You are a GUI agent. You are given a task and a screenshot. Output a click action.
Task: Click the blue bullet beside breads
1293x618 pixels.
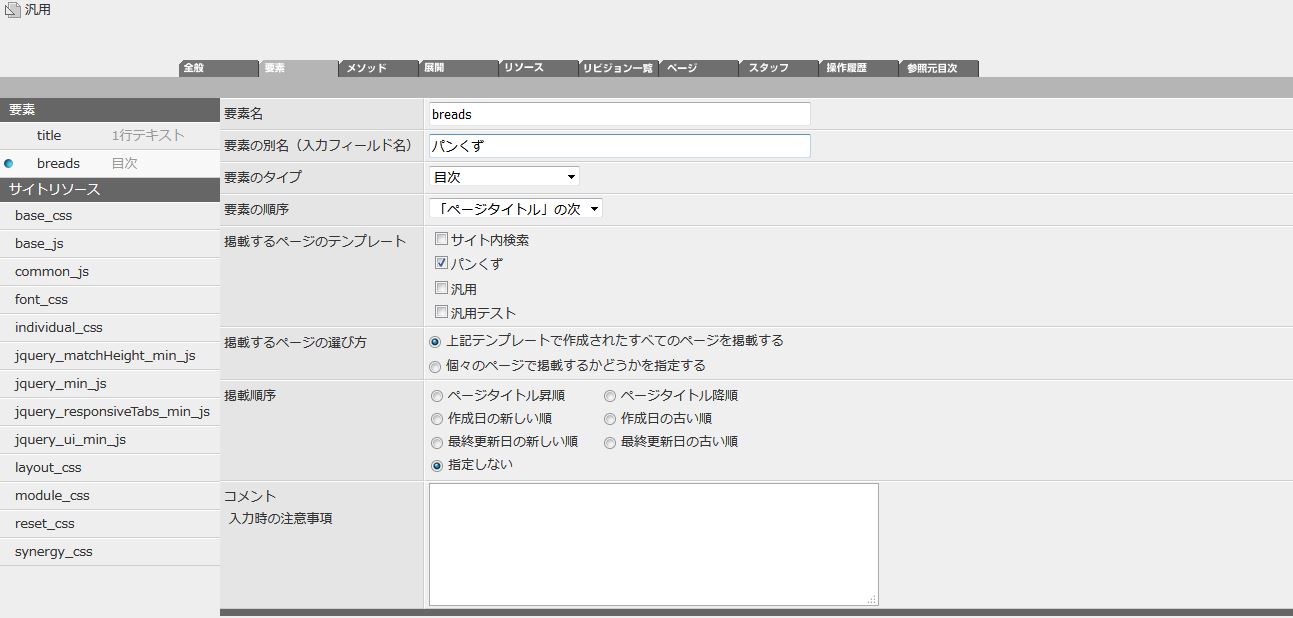9,163
